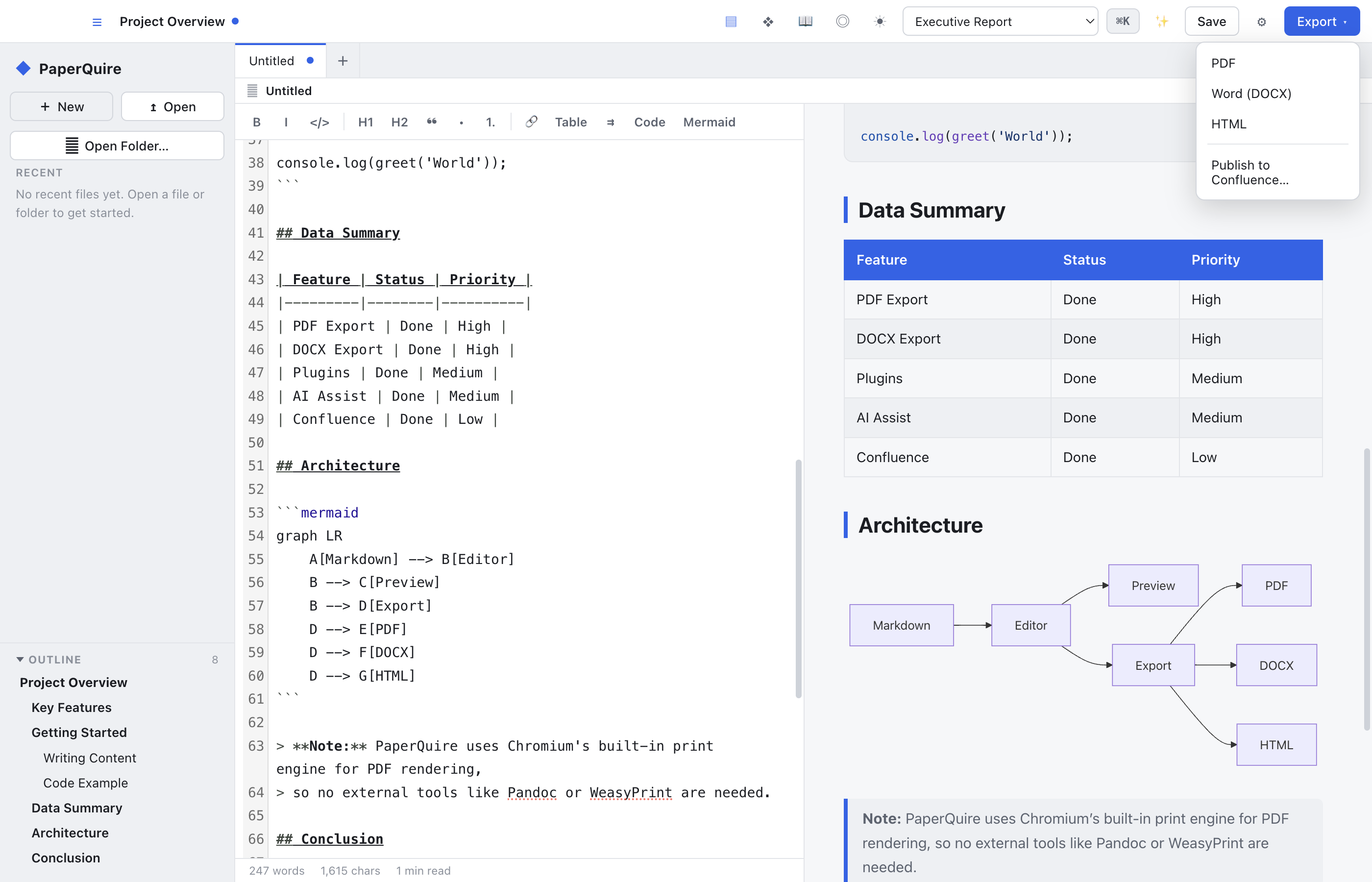Click the preview pane vertical scrollbar
This screenshot has height=882, width=1372.
[x=1367, y=589]
